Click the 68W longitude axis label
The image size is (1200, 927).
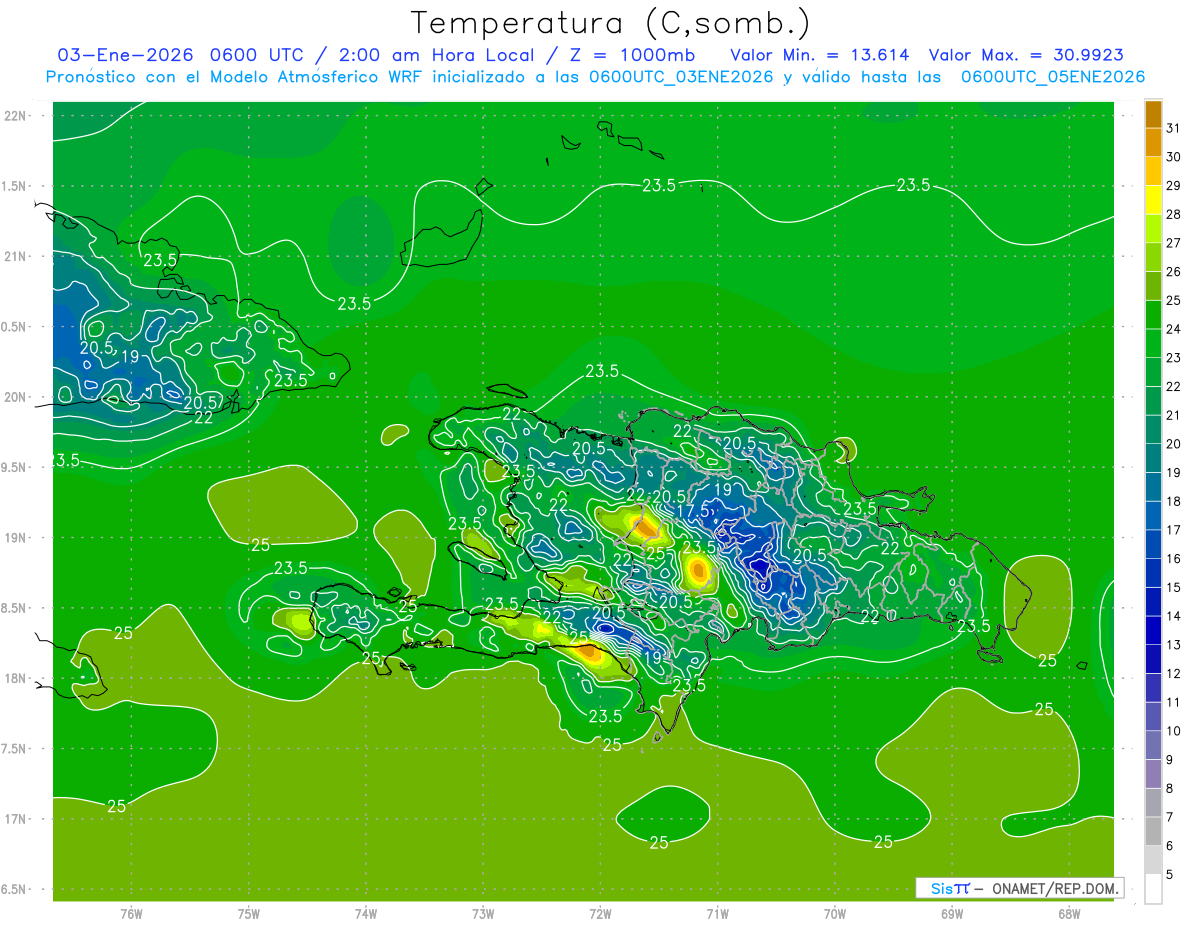point(1069,913)
